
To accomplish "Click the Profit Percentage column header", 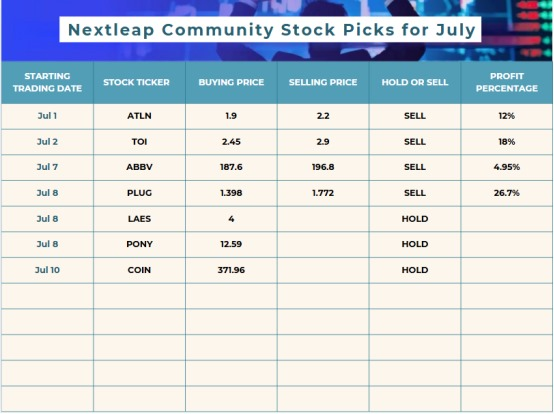I will point(507,82).
